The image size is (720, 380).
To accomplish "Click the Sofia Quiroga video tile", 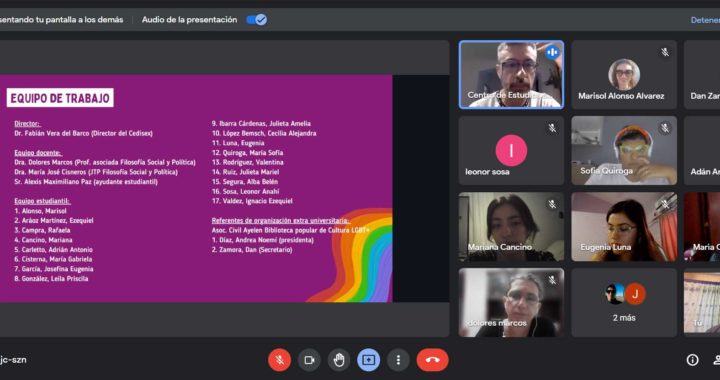I will click(624, 151).
